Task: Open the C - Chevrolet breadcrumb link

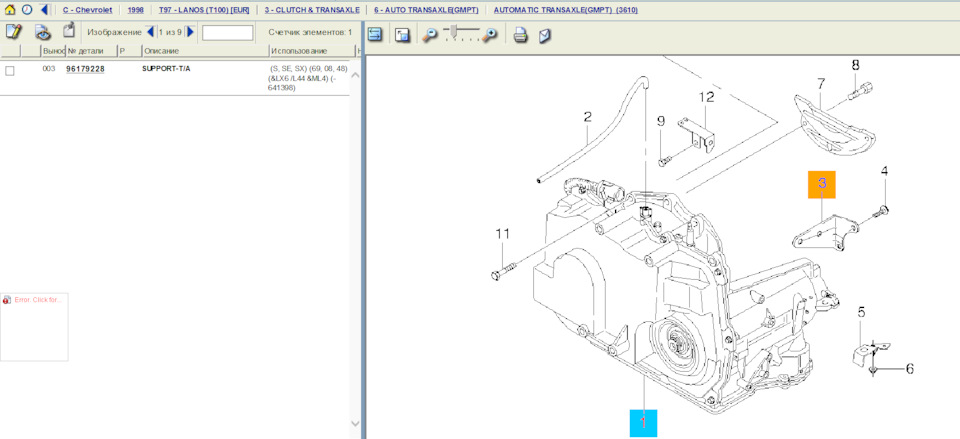Action: [88, 10]
